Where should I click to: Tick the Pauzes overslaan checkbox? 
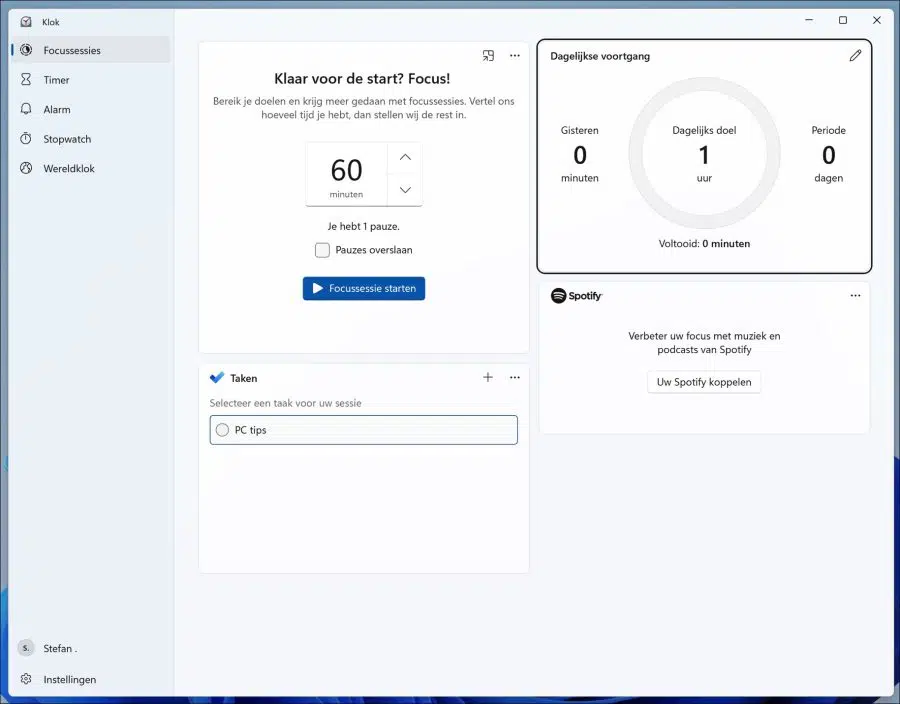click(323, 250)
